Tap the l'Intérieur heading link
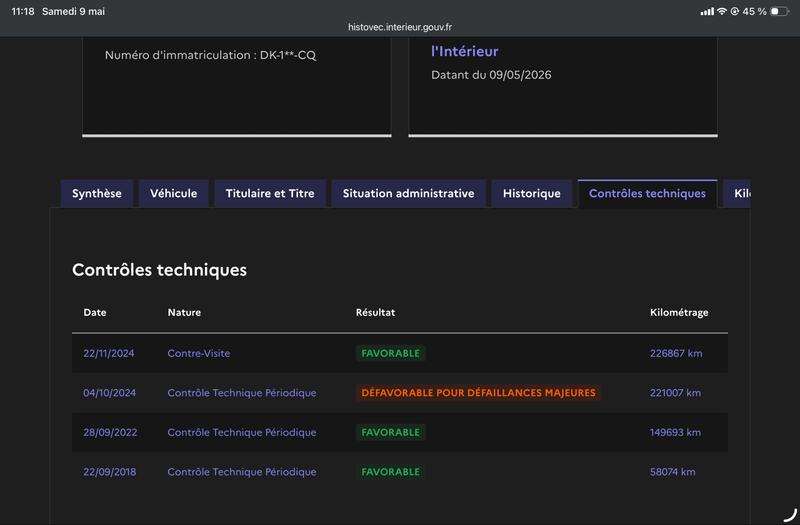Viewport: 800px width, 525px height. tap(465, 52)
